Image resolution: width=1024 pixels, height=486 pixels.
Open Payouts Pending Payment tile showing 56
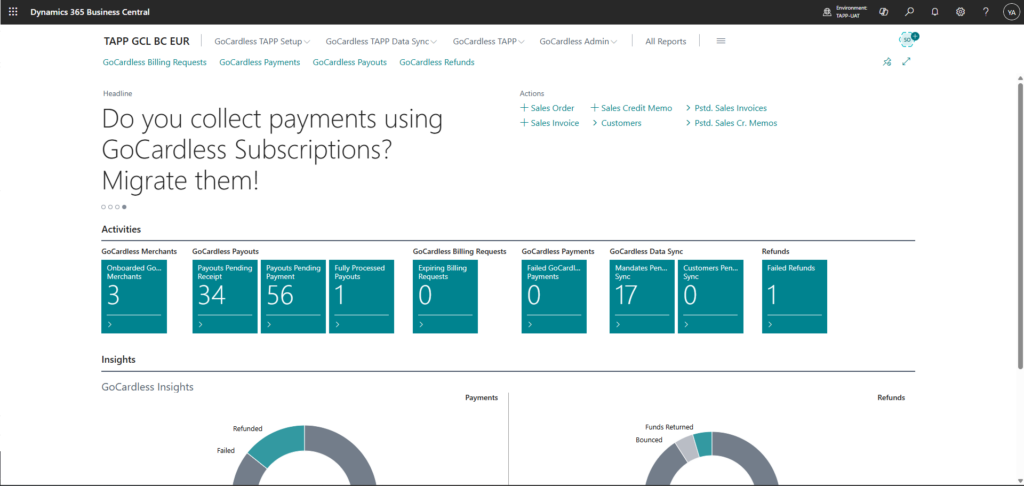tap(293, 297)
